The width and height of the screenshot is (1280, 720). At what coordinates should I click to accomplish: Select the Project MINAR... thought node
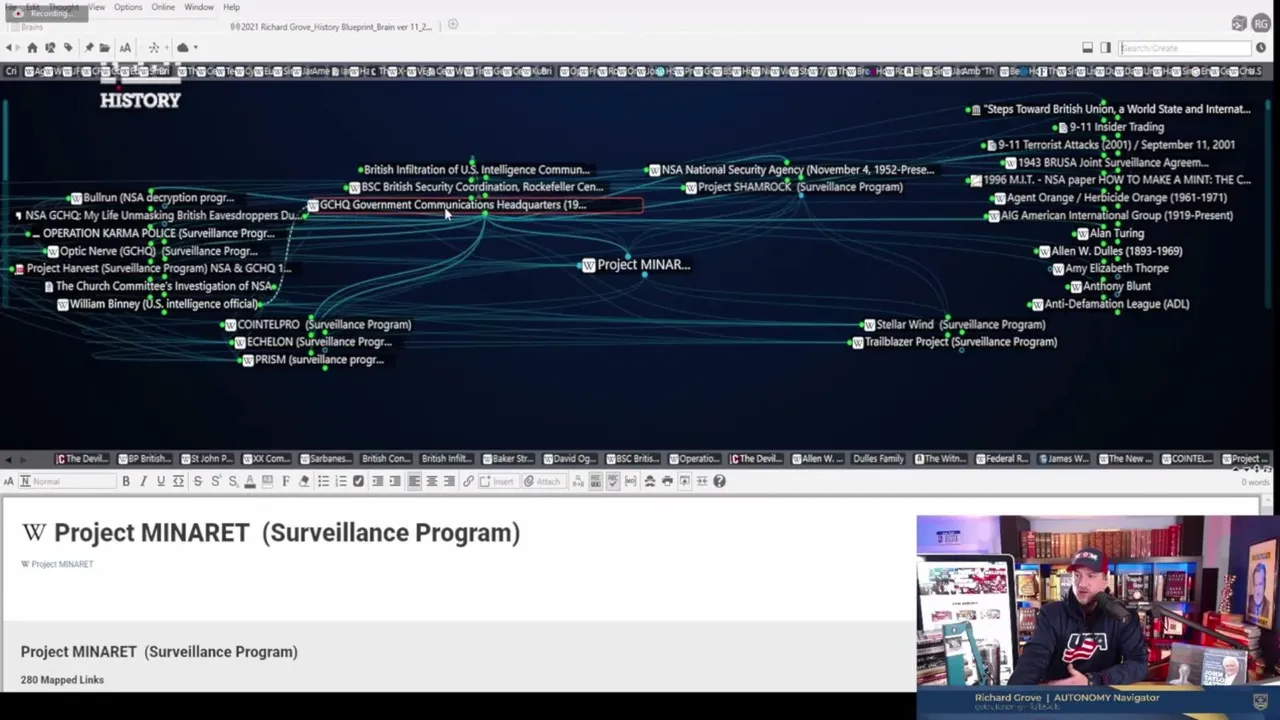click(x=636, y=265)
